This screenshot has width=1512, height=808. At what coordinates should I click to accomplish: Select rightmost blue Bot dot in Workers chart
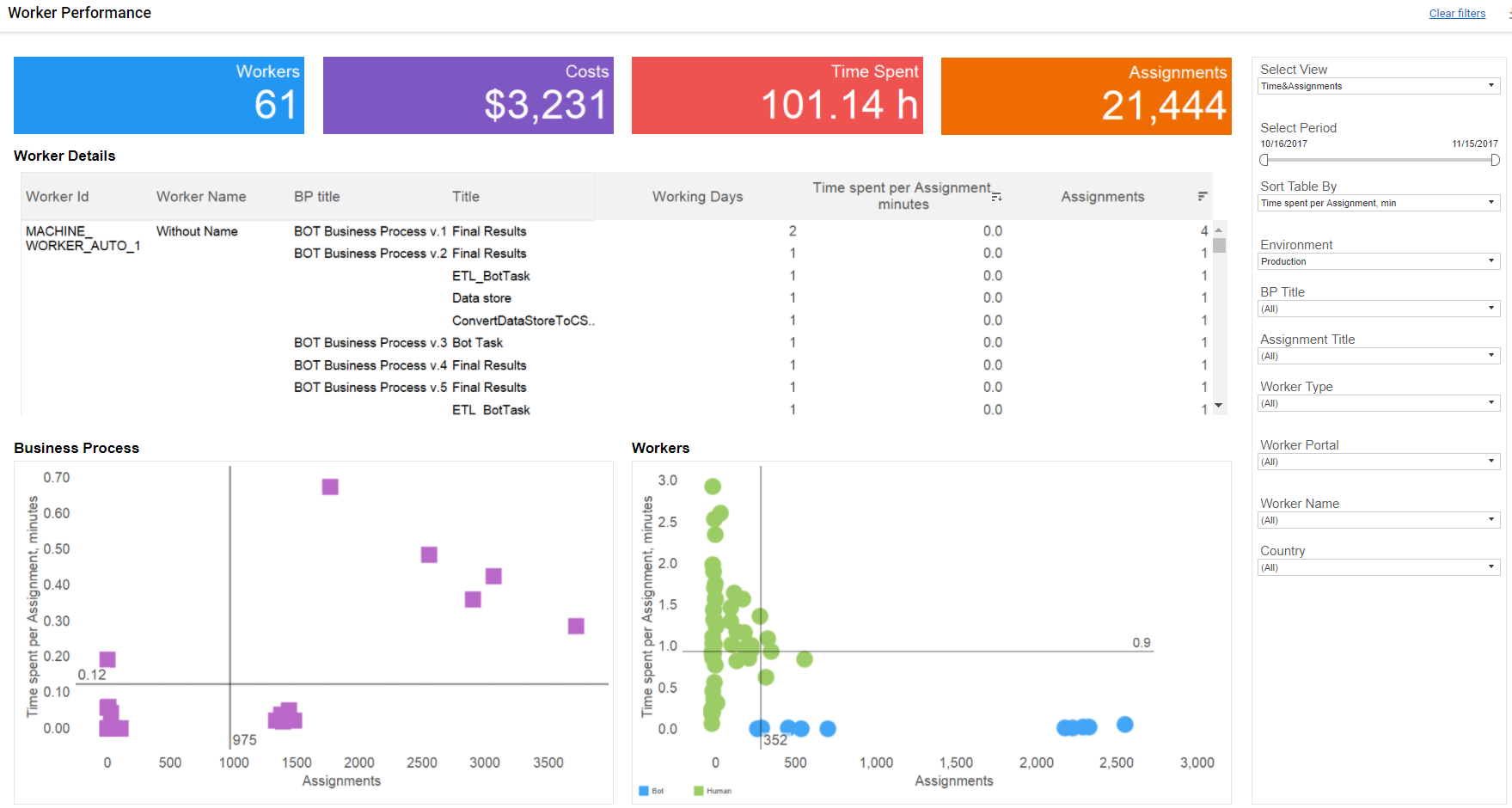pos(1124,725)
